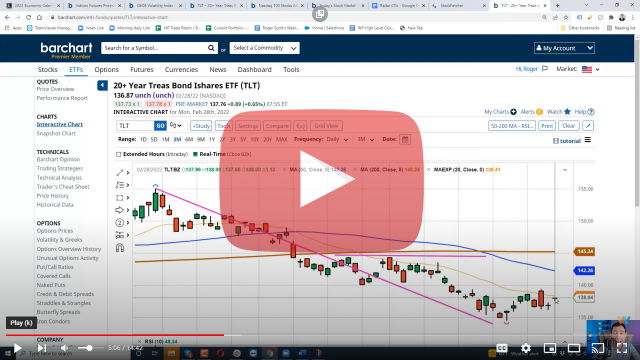
Task: Start the video with the large play button
Action: pyautogui.click(x=321, y=180)
